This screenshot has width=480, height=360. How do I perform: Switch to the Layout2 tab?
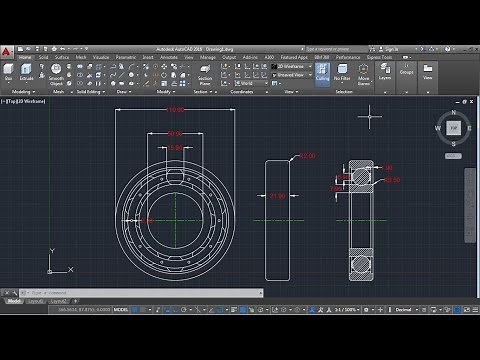pos(58,301)
